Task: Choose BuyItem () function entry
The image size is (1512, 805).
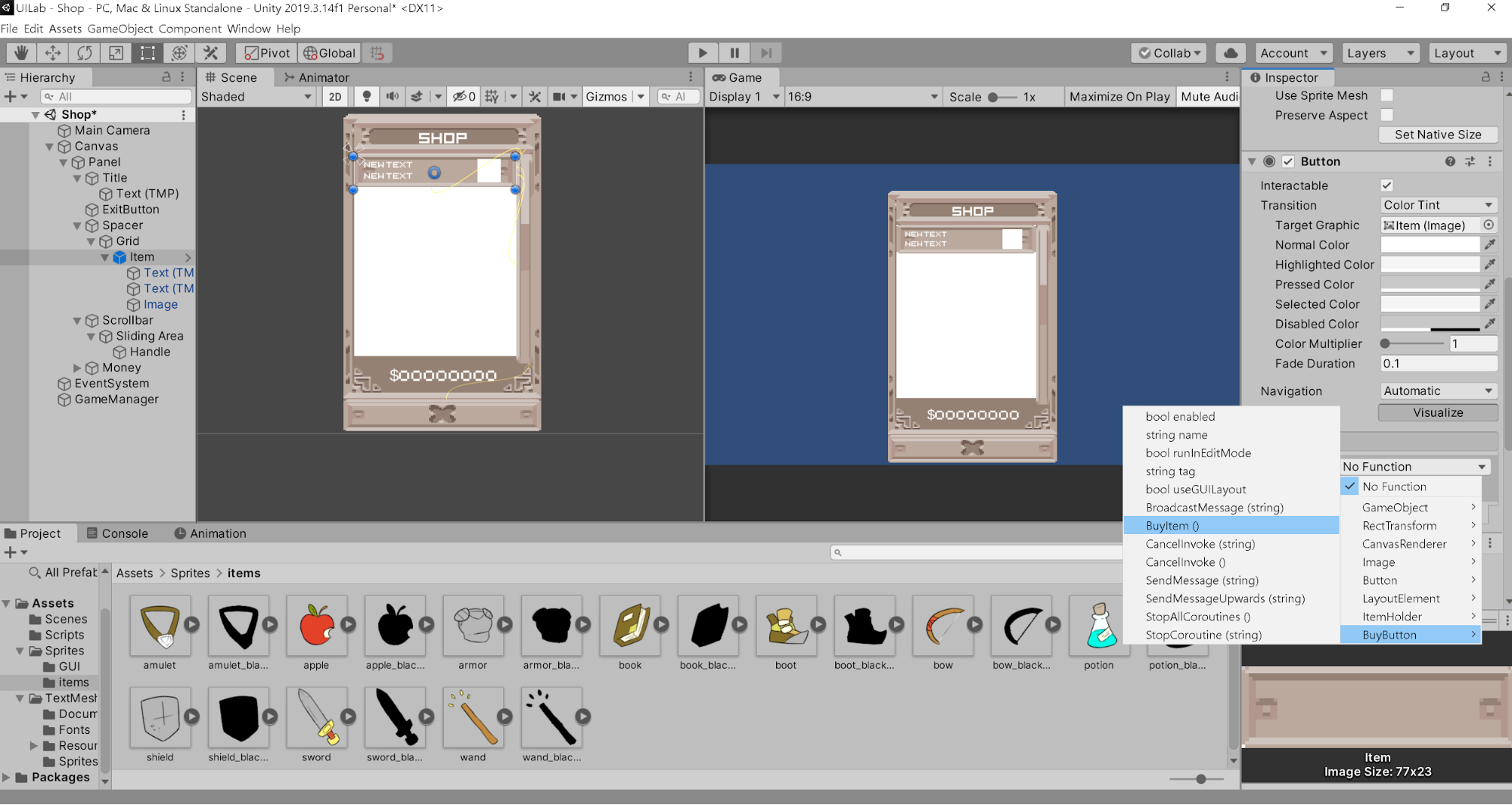Action: 1231,526
